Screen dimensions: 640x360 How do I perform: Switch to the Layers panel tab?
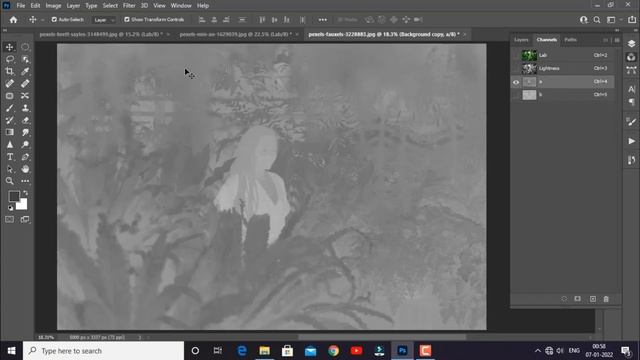pos(521,40)
